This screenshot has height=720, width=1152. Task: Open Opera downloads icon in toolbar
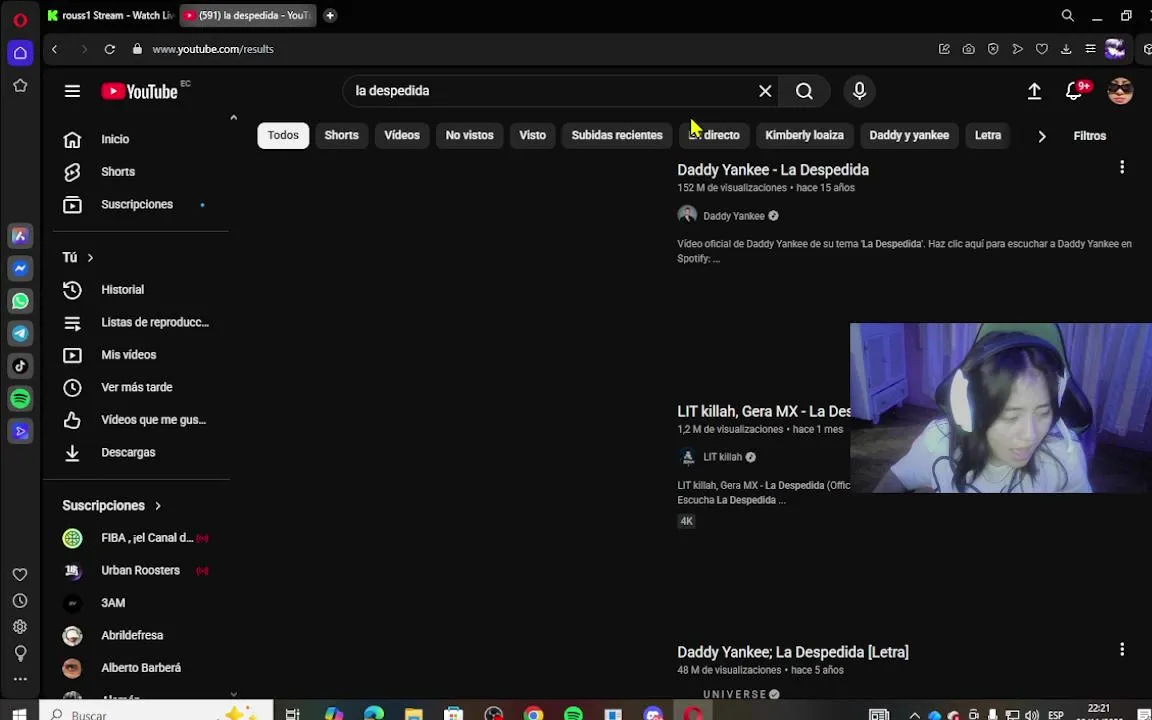pos(1066,49)
